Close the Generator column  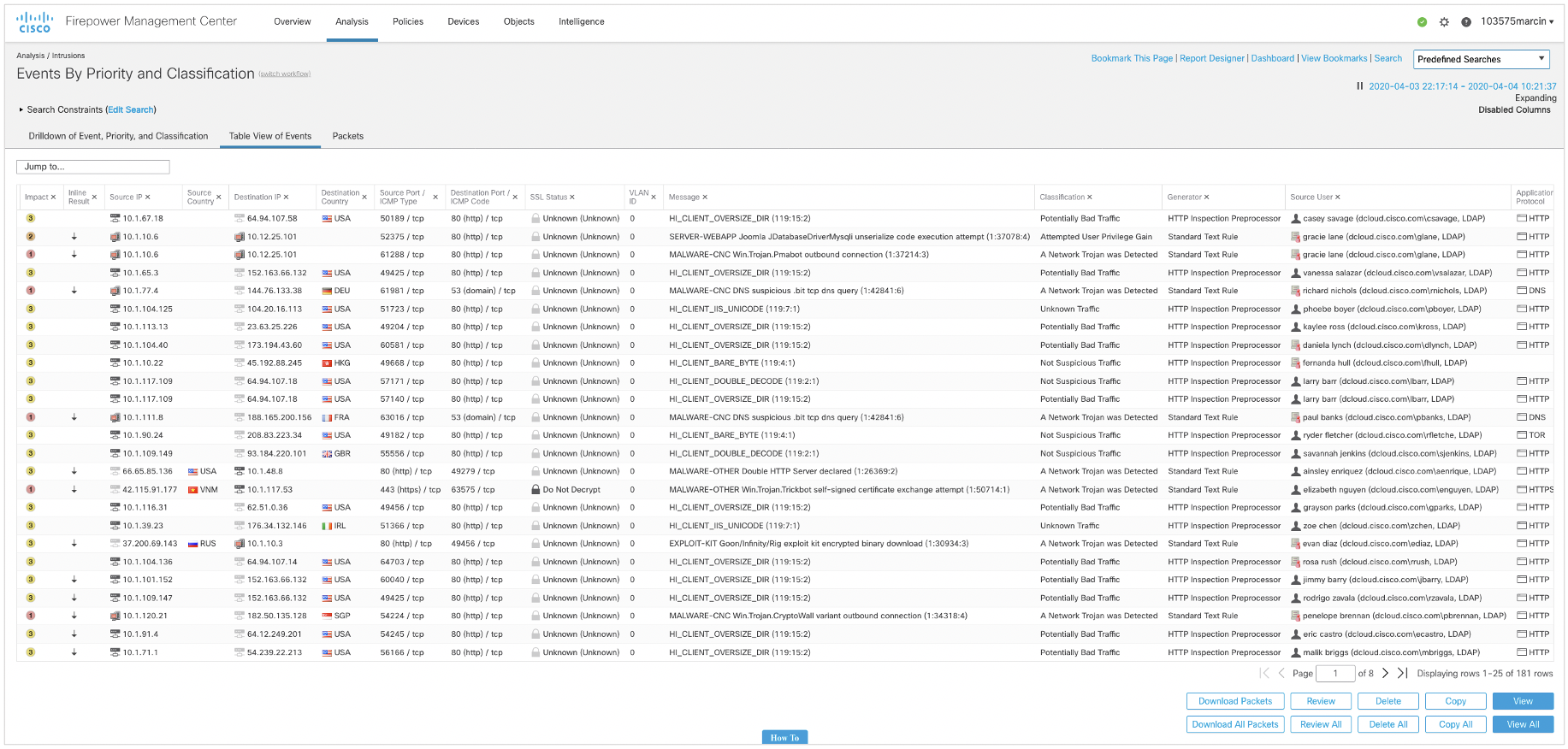tap(1207, 198)
